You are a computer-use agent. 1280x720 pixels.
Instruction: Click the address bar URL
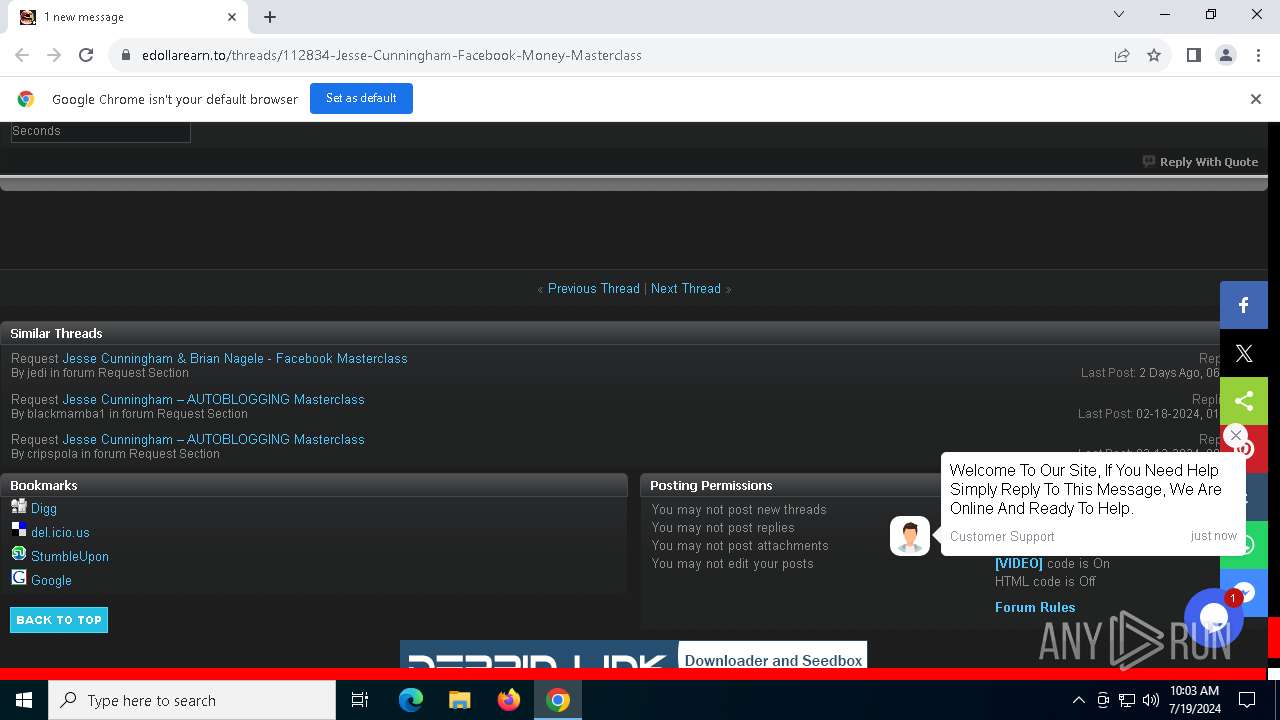tap(392, 55)
